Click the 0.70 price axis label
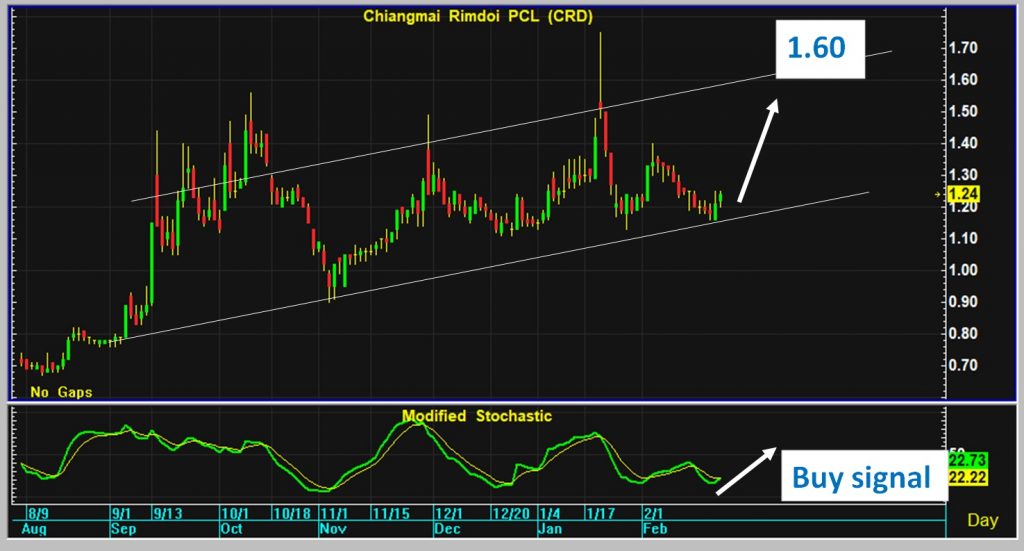The image size is (1024, 551). coord(963,365)
